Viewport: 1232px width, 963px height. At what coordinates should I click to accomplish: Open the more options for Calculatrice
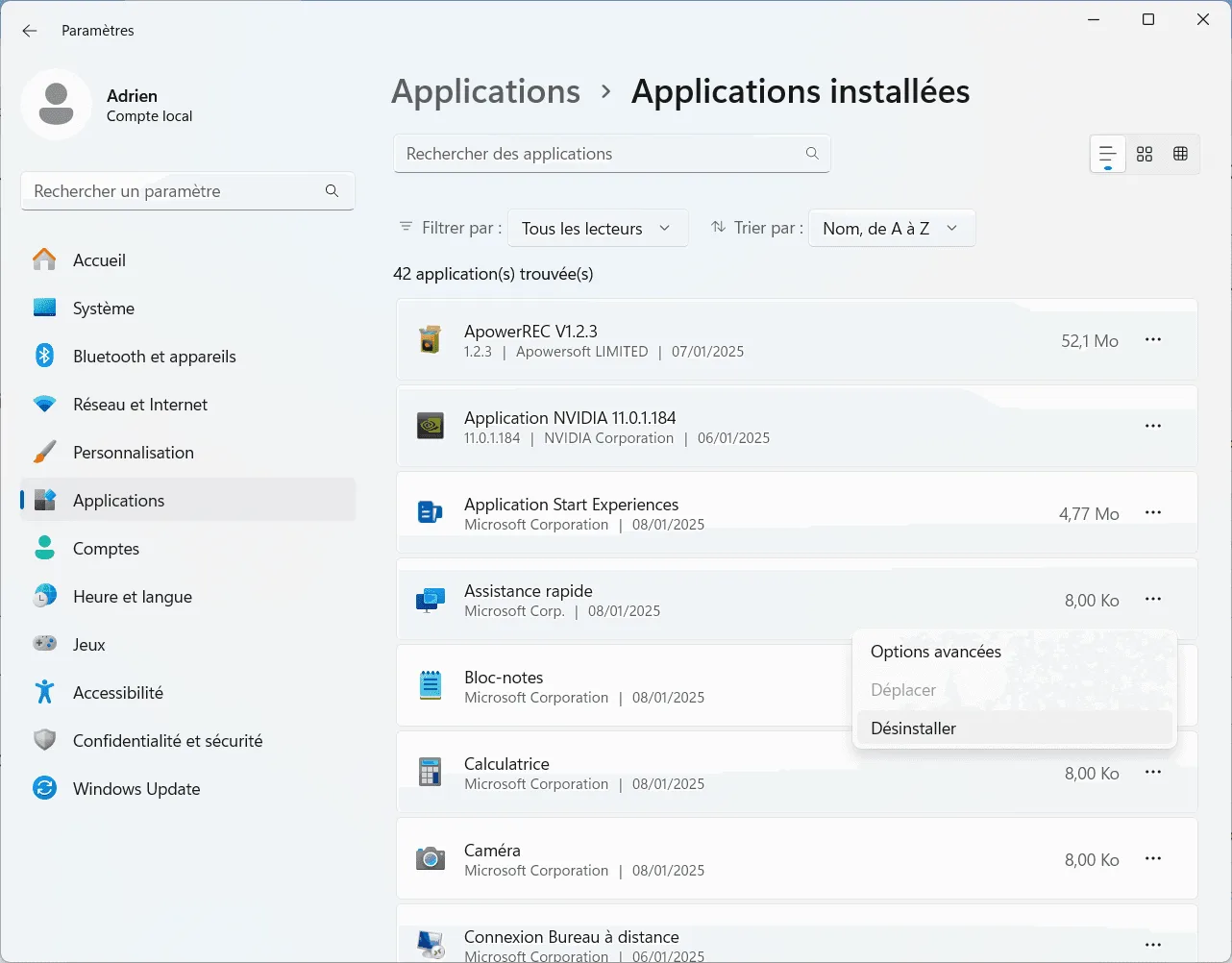pos(1153,772)
